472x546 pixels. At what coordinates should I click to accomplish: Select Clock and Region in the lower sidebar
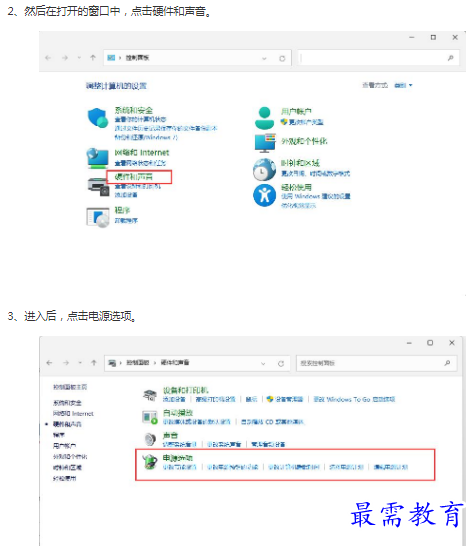67,467
